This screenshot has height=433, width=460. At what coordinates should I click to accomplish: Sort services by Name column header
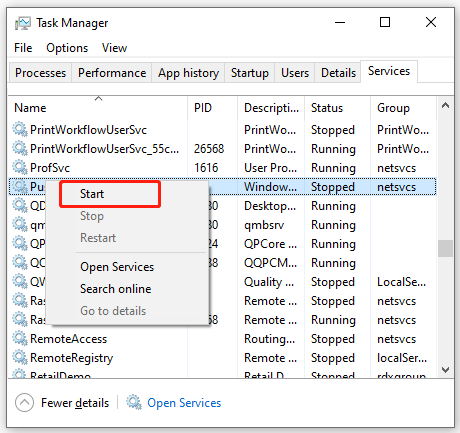[x=30, y=108]
